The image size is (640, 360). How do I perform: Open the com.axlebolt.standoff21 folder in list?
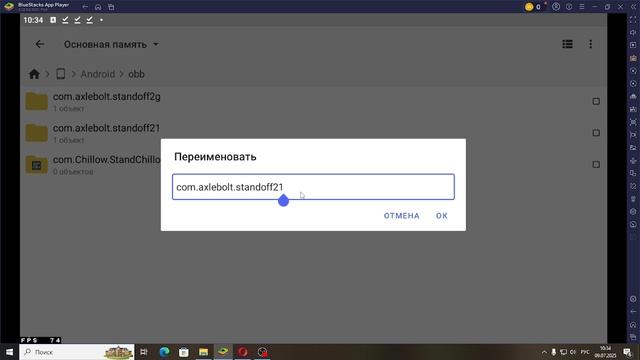point(313,133)
